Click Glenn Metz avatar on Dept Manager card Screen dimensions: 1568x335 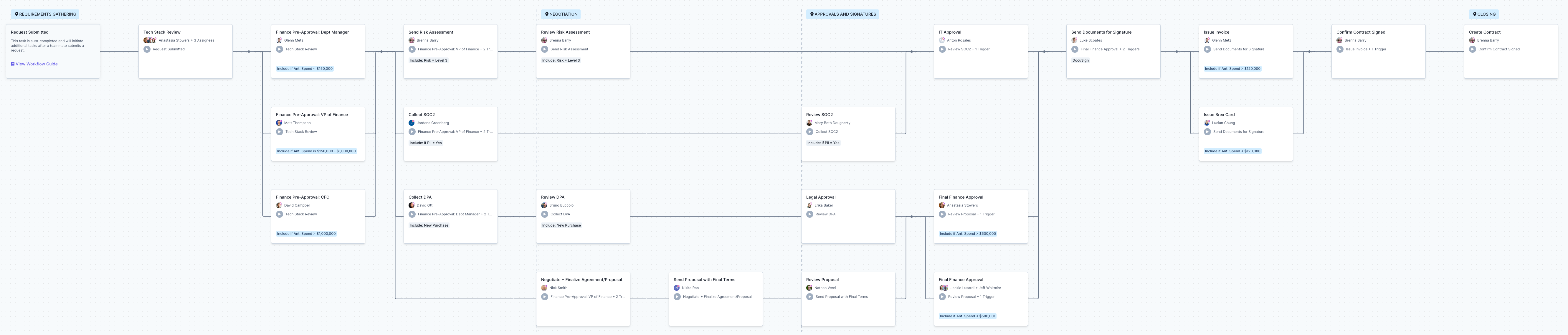click(279, 40)
